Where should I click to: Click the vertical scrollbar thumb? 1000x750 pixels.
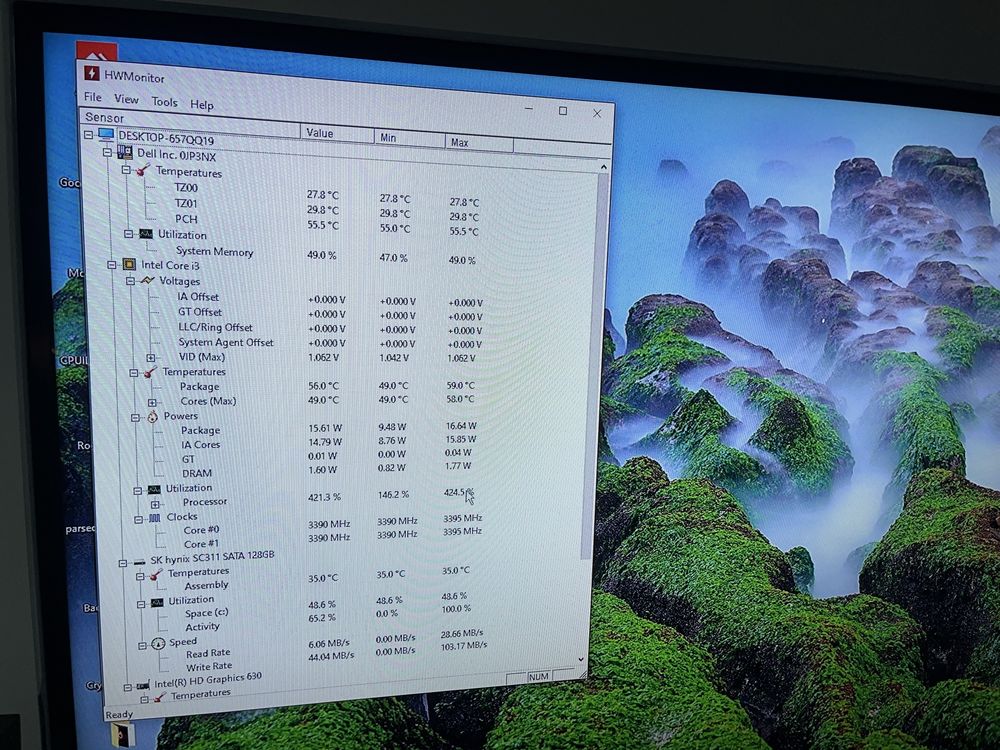pyautogui.click(x=594, y=365)
